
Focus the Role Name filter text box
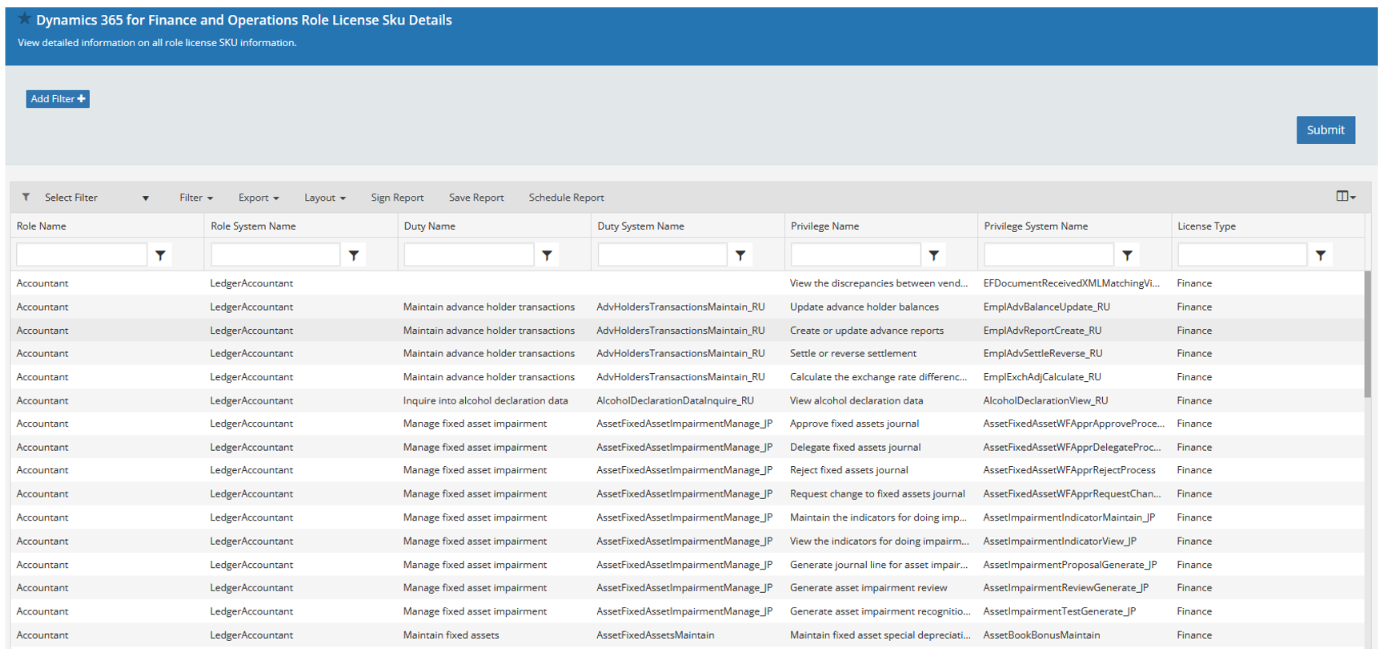click(x=82, y=256)
